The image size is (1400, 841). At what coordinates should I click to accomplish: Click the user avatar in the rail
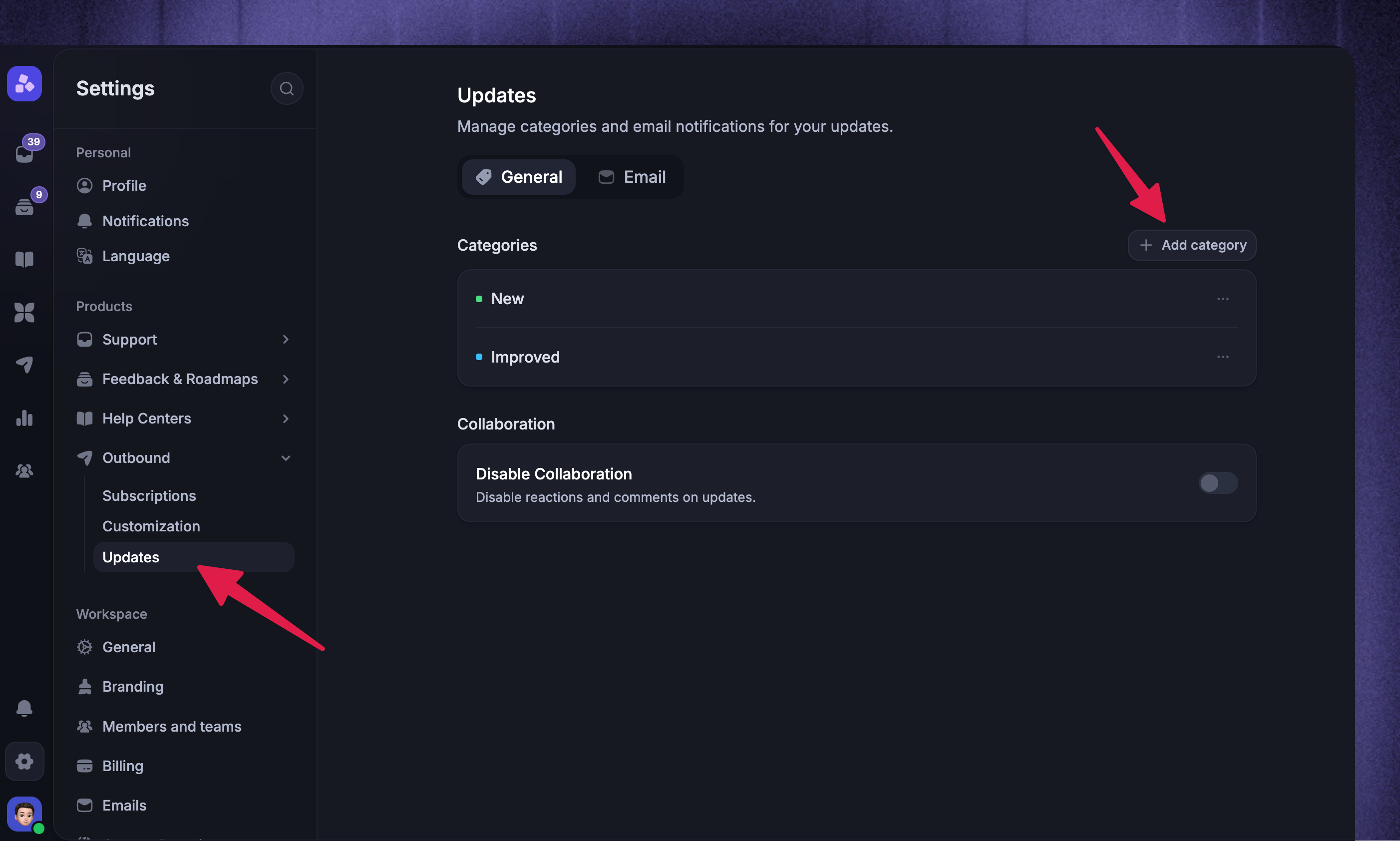click(24, 815)
